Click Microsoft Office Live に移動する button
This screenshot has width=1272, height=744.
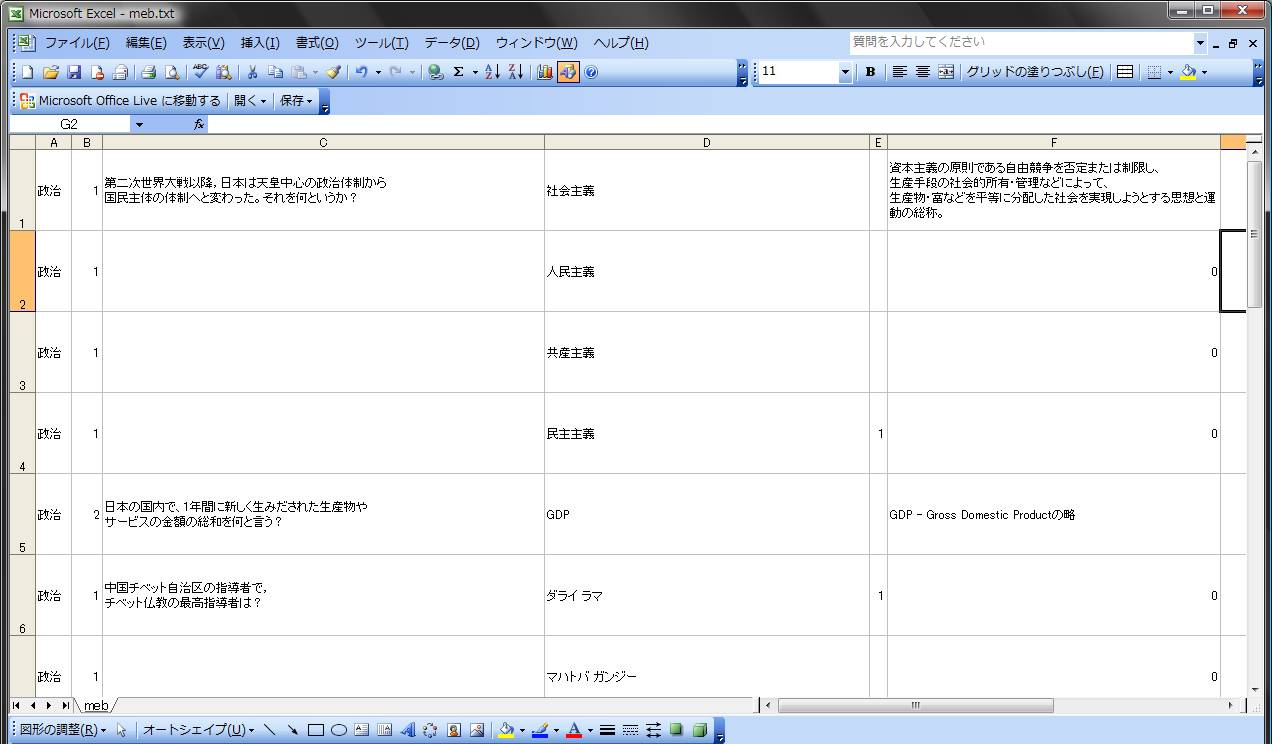tap(120, 101)
